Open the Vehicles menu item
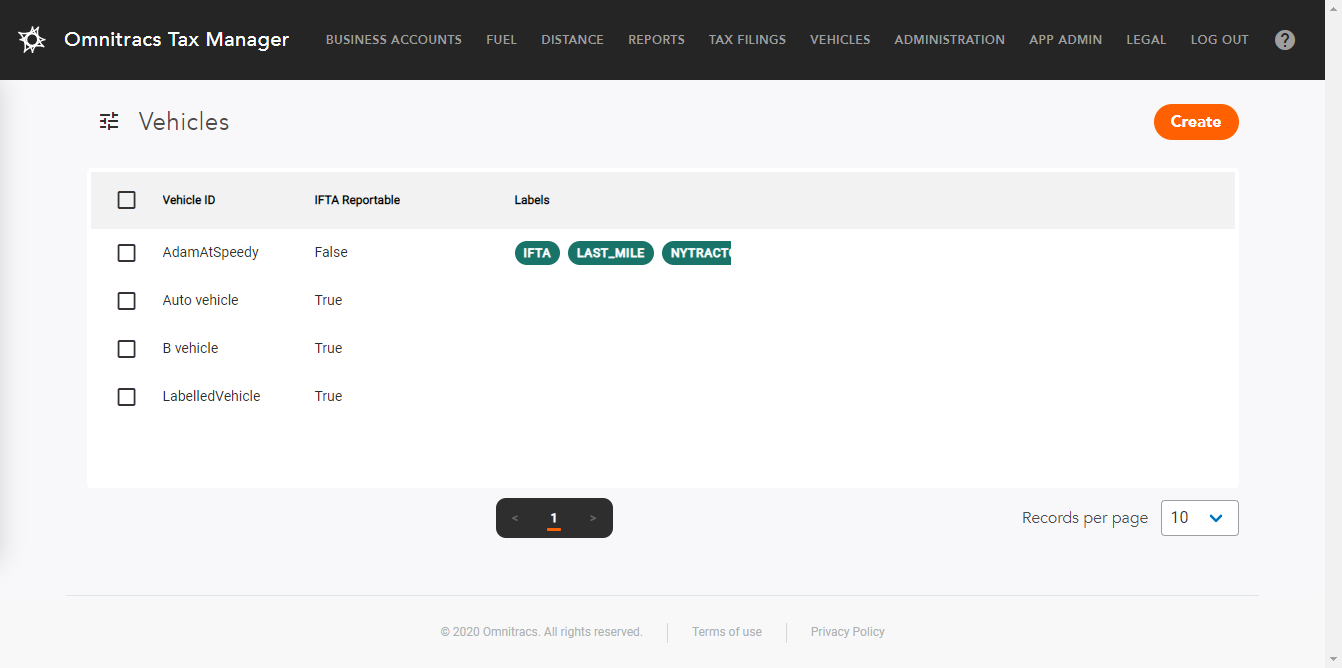This screenshot has width=1342, height=668. coord(840,40)
